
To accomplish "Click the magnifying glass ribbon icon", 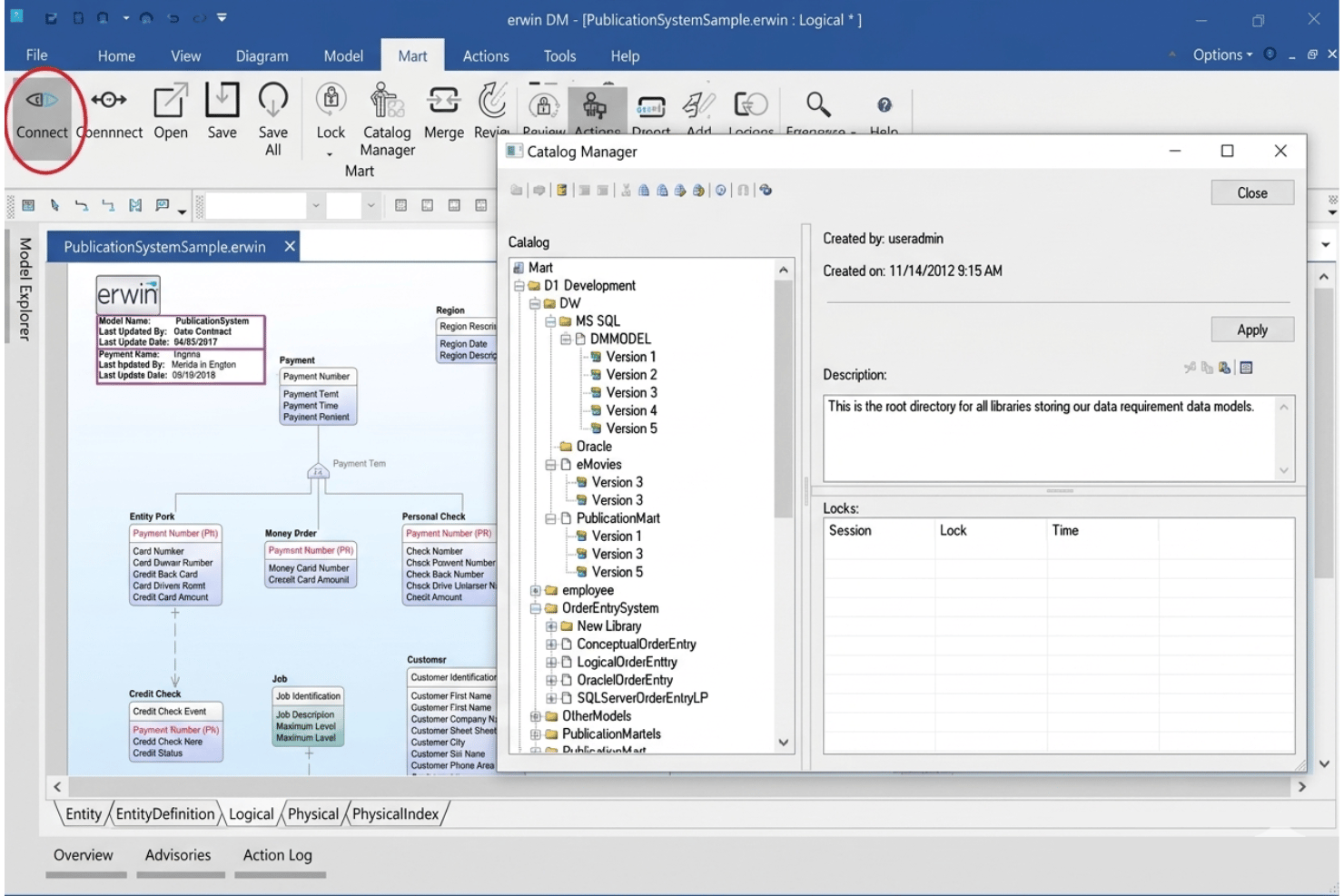I will (818, 104).
